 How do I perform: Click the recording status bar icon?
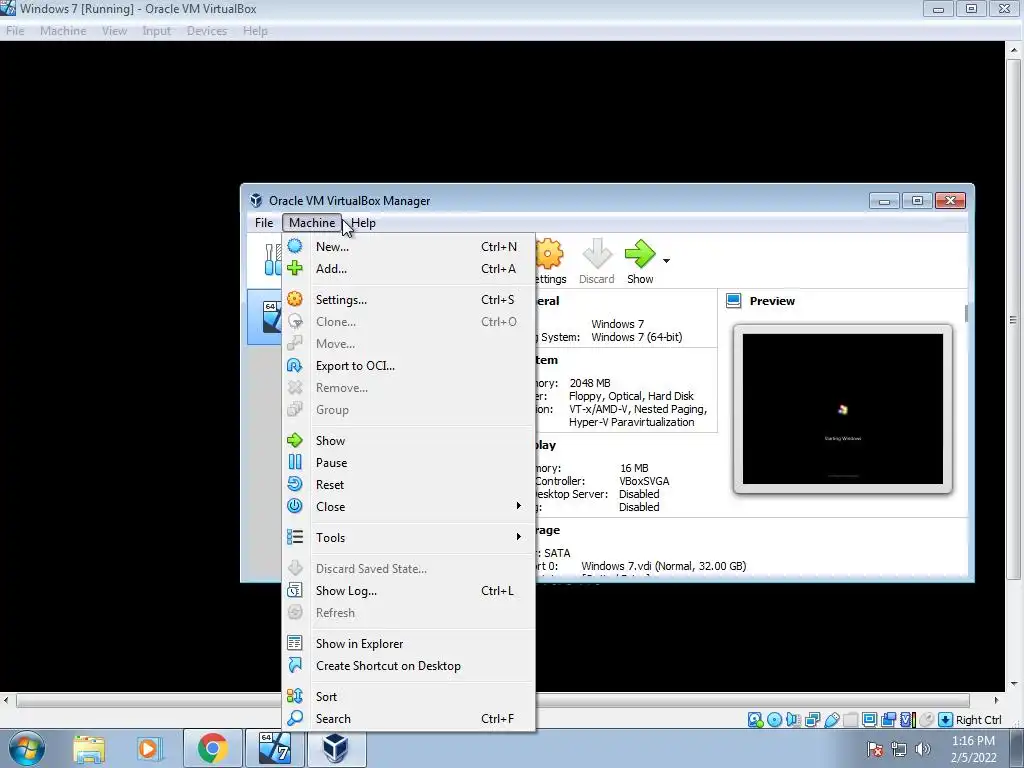888,720
